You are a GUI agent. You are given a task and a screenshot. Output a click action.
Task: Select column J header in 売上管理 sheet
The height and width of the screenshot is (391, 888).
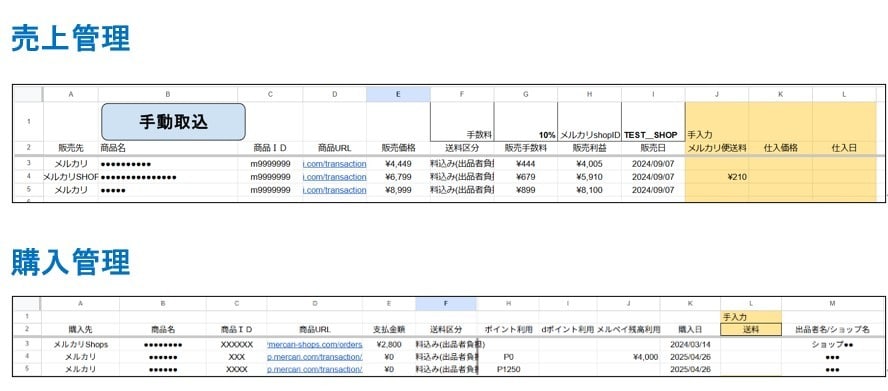[x=716, y=95]
